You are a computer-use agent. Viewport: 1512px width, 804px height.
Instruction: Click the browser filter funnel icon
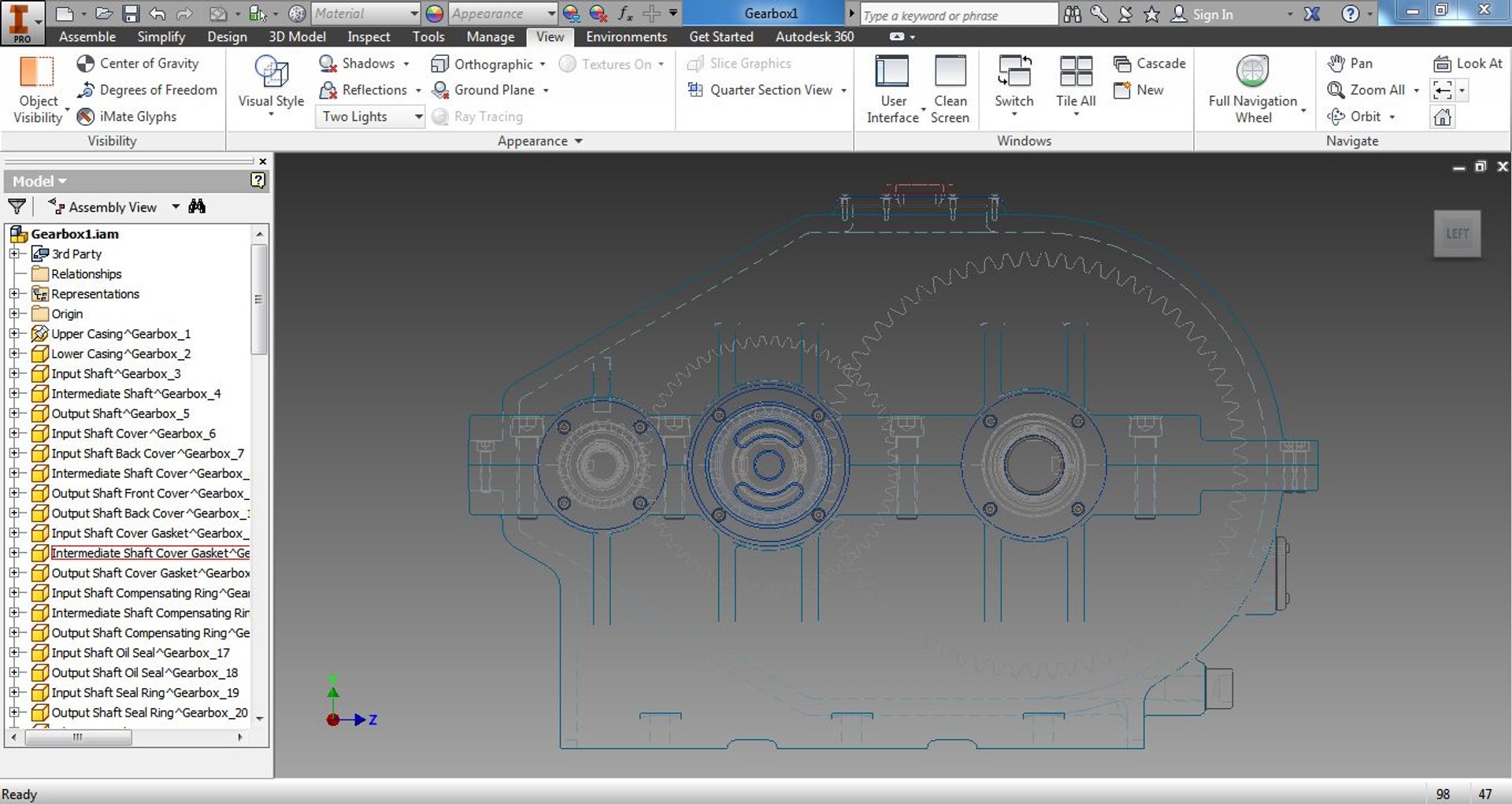(17, 207)
